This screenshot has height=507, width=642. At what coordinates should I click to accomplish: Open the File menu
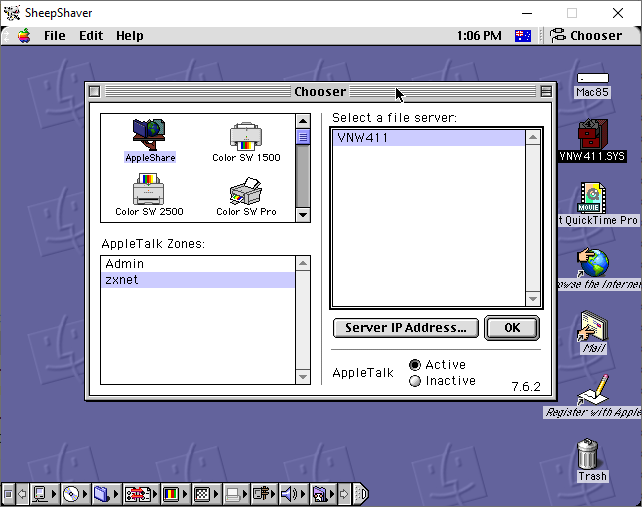pyautogui.click(x=54, y=36)
